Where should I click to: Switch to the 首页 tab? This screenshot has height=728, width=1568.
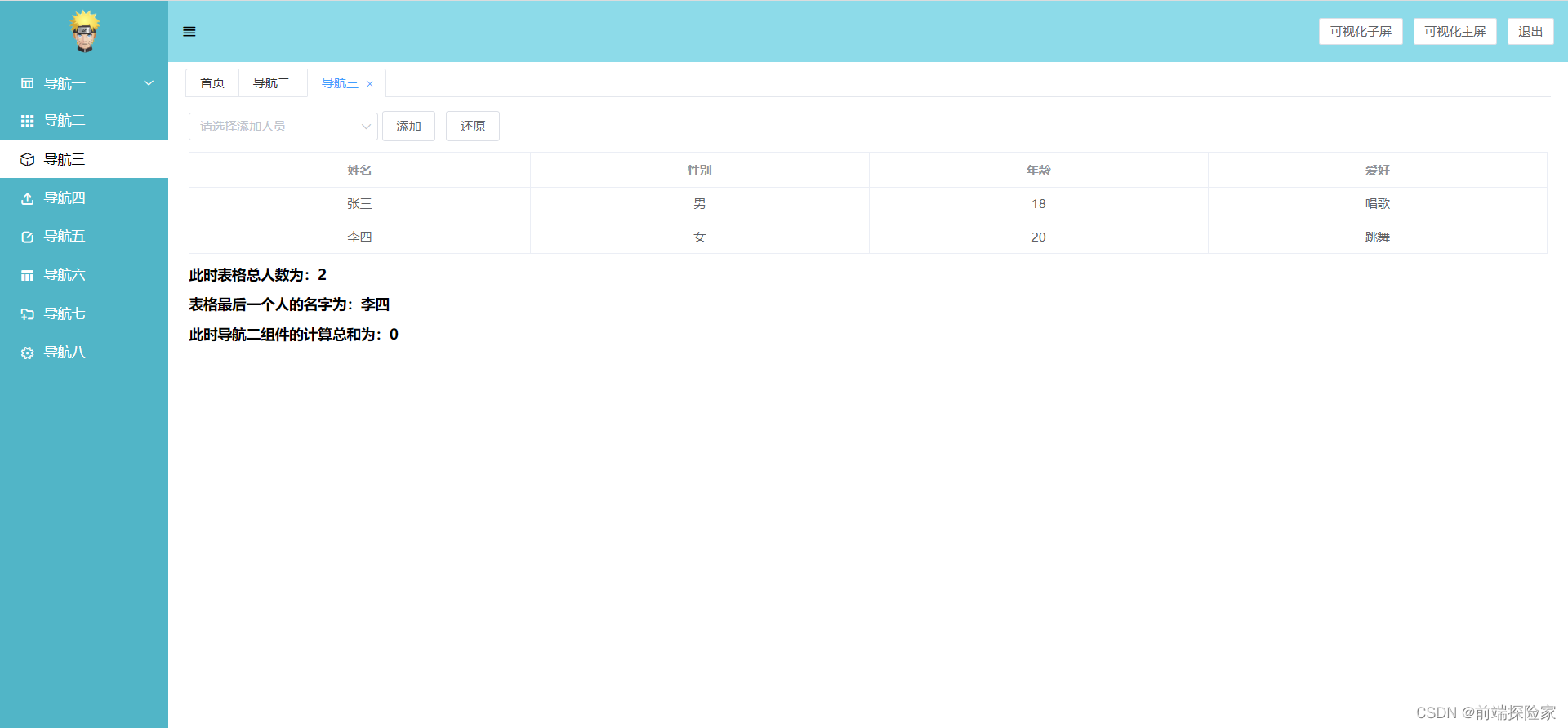[212, 83]
